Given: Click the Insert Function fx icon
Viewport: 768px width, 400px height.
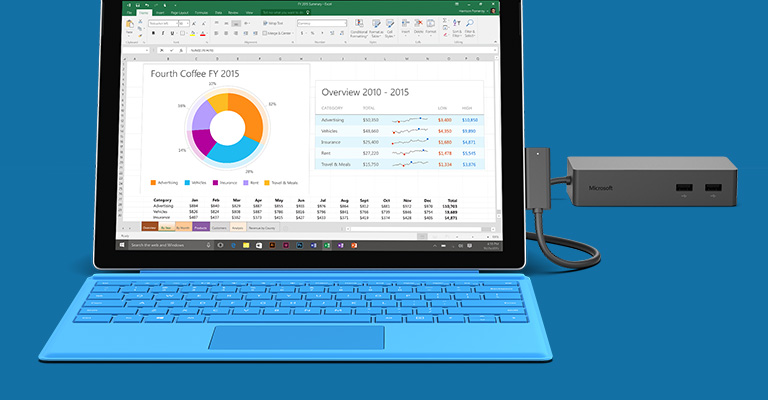Looking at the screenshot, I should [x=181, y=50].
